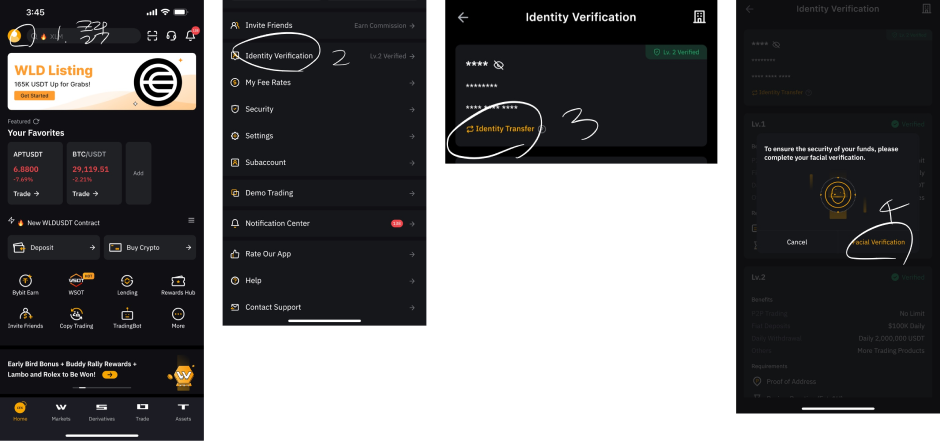The width and height of the screenshot is (940, 441).
Task: Tap Trade under APTUSDT
Action: 26,194
